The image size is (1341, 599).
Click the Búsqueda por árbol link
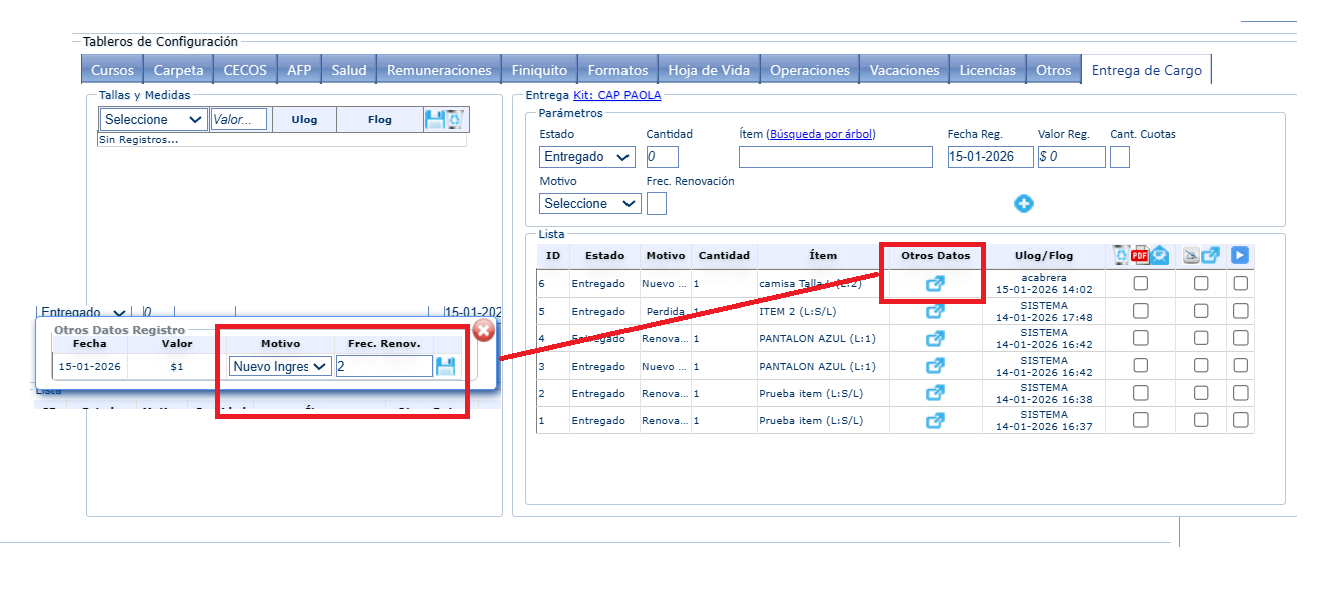point(822,134)
